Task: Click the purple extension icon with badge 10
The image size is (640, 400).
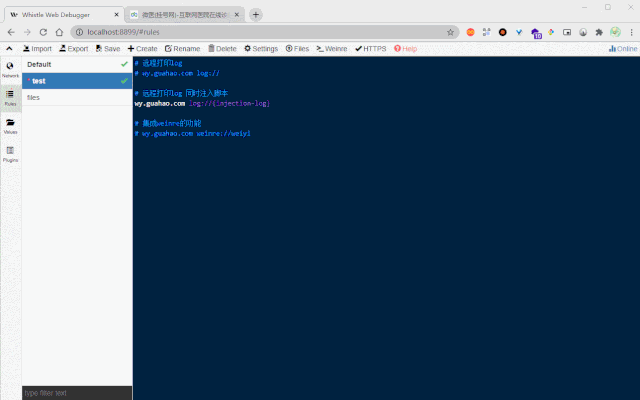Action: pyautogui.click(x=536, y=33)
